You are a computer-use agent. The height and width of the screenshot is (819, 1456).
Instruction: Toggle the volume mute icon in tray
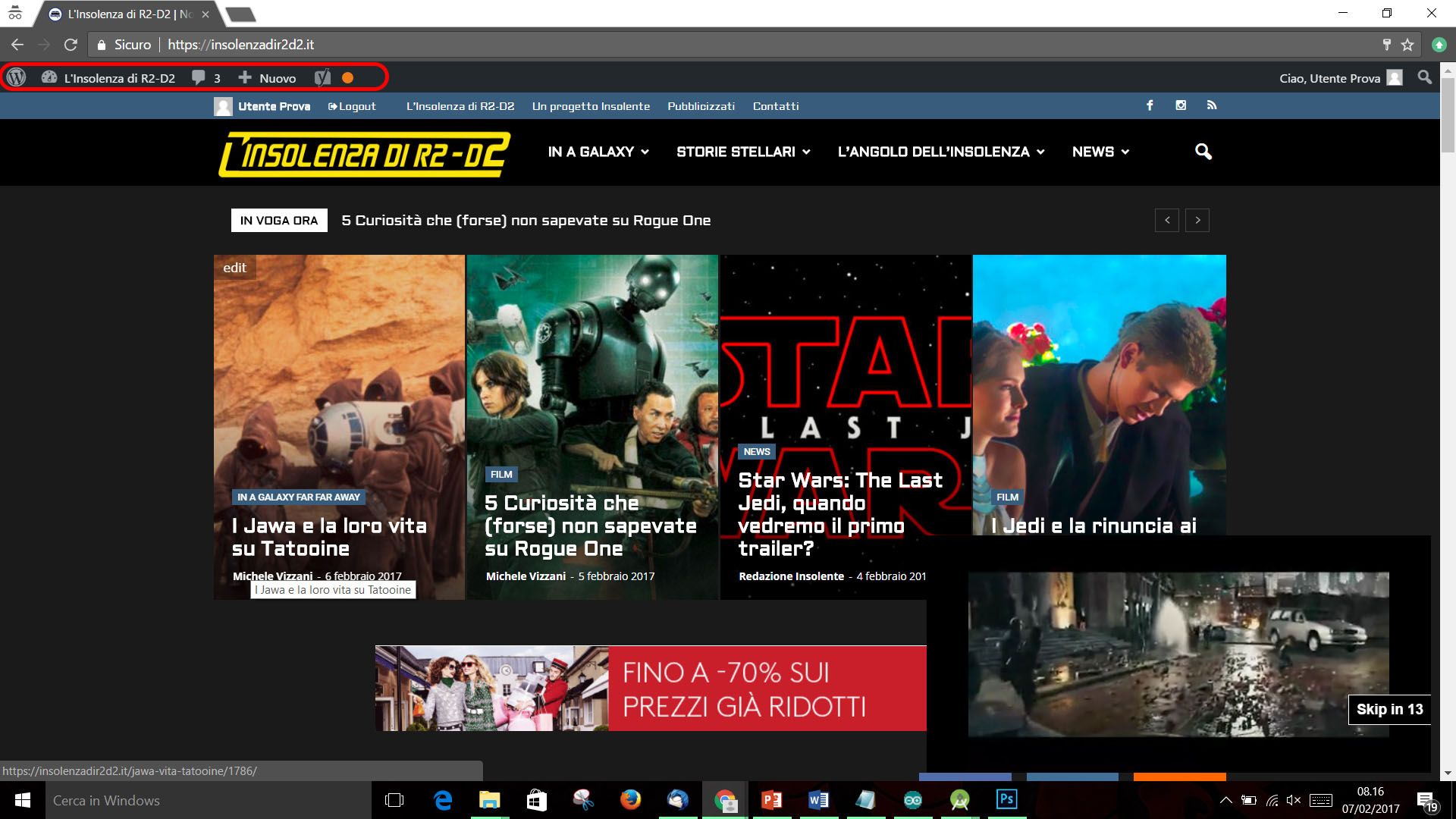pos(1294,800)
